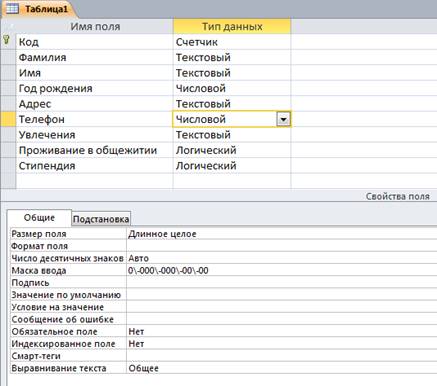Click the Маска ввода value field
Image resolution: width=437 pixels, height=386 pixels.
pyautogui.click(x=282, y=270)
